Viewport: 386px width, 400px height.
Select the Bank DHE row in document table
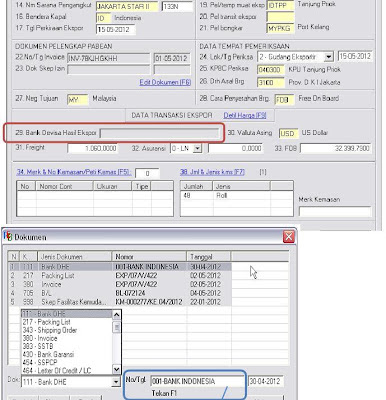(x=120, y=267)
